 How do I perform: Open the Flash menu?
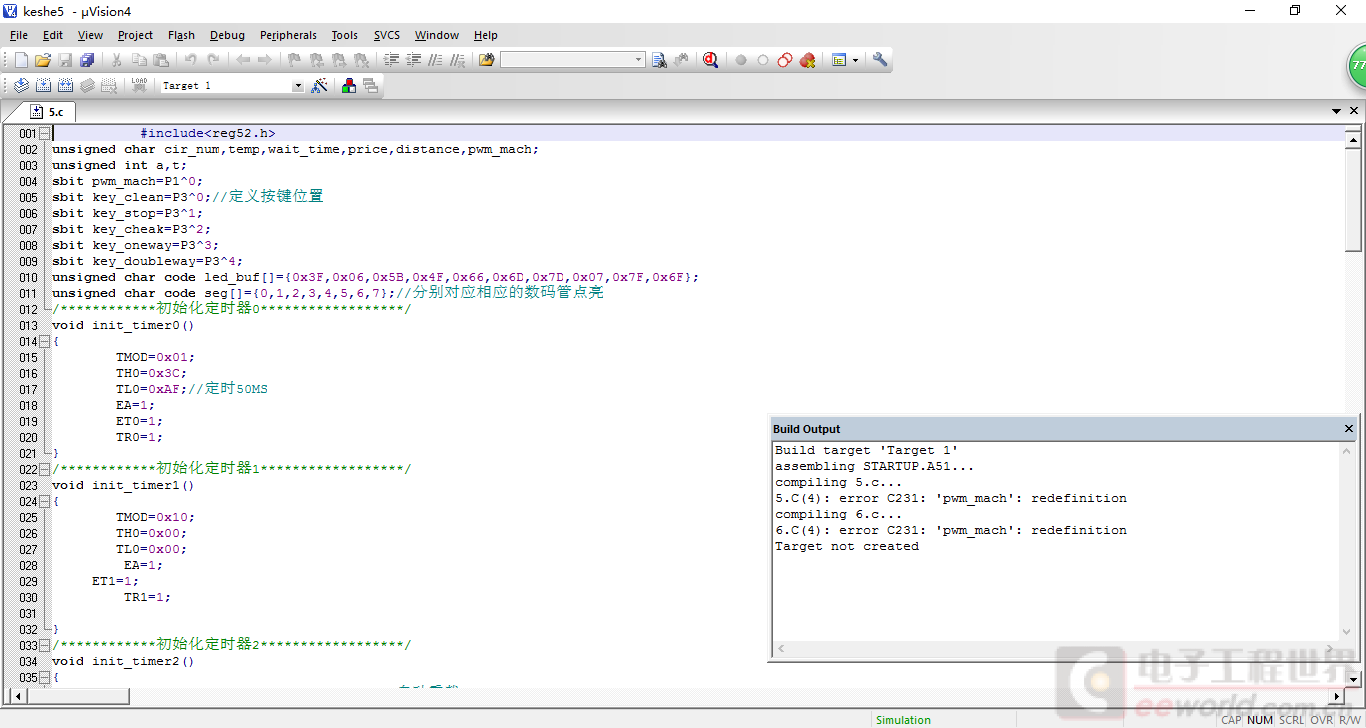181,35
